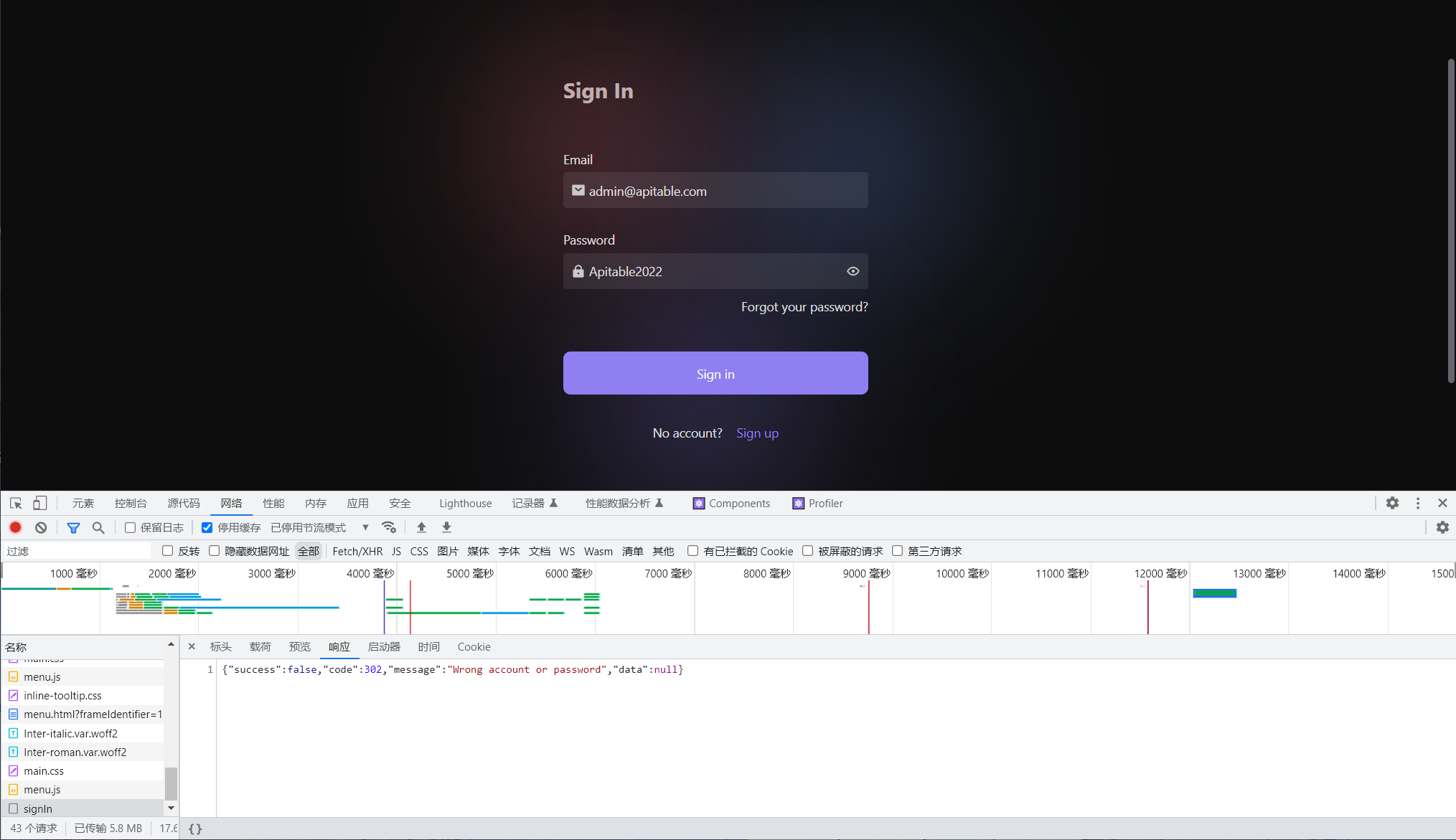Clear the network request log
The width and height of the screenshot is (1456, 840).
(x=40, y=527)
